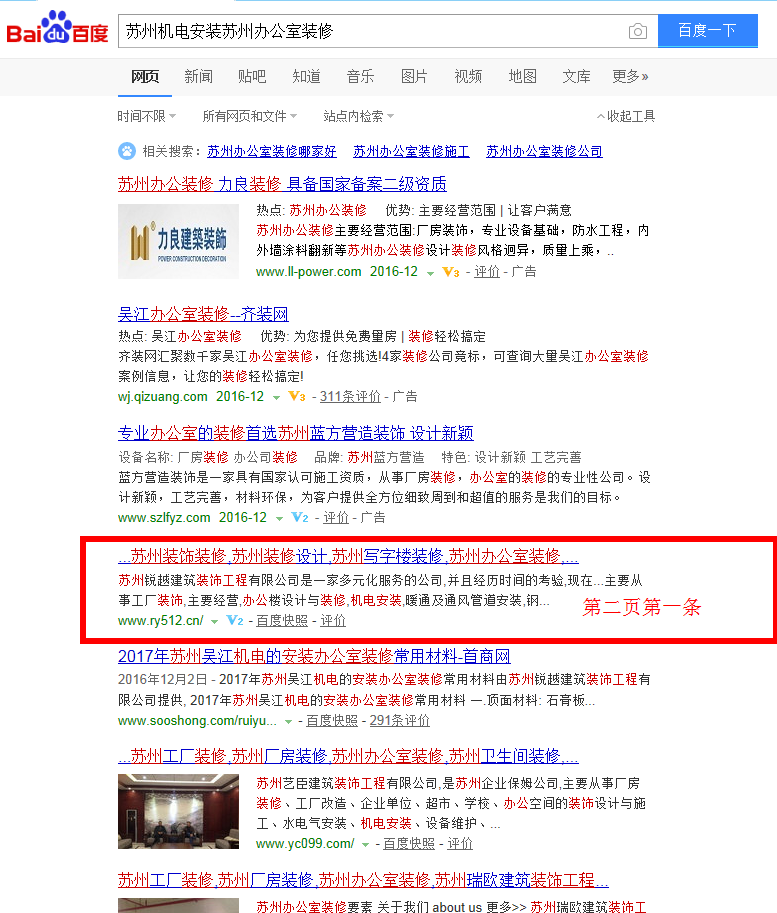Open the www.yc099.com/ URL link

click(x=305, y=844)
